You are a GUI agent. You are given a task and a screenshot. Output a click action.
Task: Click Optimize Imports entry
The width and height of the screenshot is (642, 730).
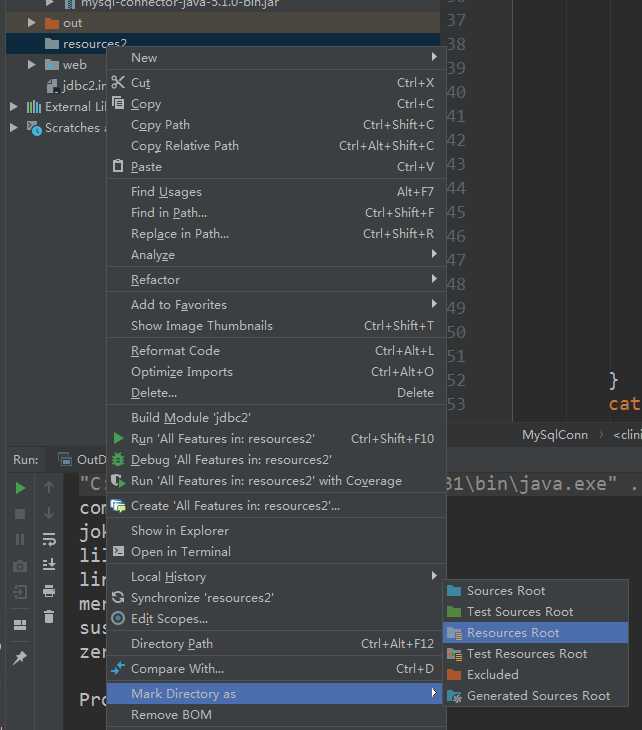[x=275, y=372]
